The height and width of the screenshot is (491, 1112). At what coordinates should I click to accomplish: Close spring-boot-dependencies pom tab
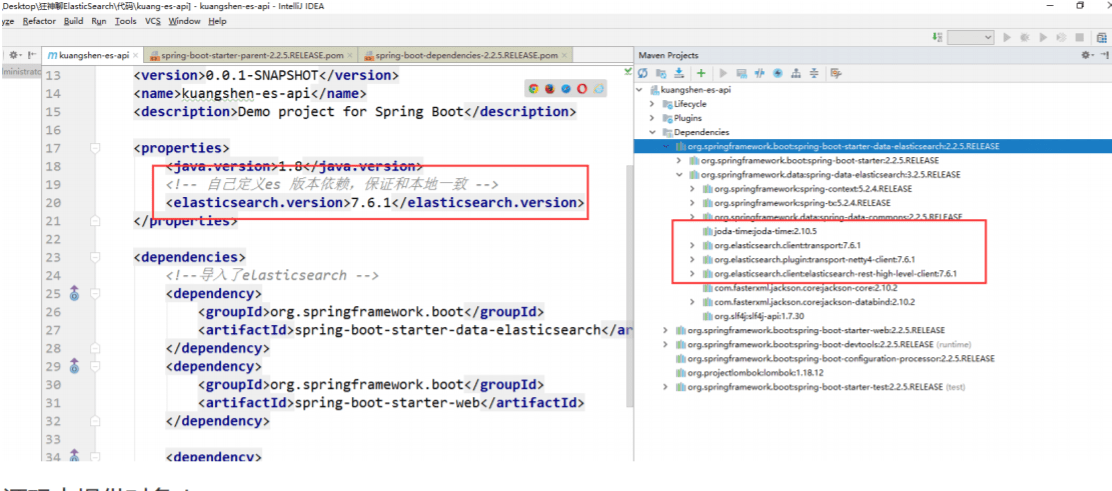pyautogui.click(x=565, y=55)
